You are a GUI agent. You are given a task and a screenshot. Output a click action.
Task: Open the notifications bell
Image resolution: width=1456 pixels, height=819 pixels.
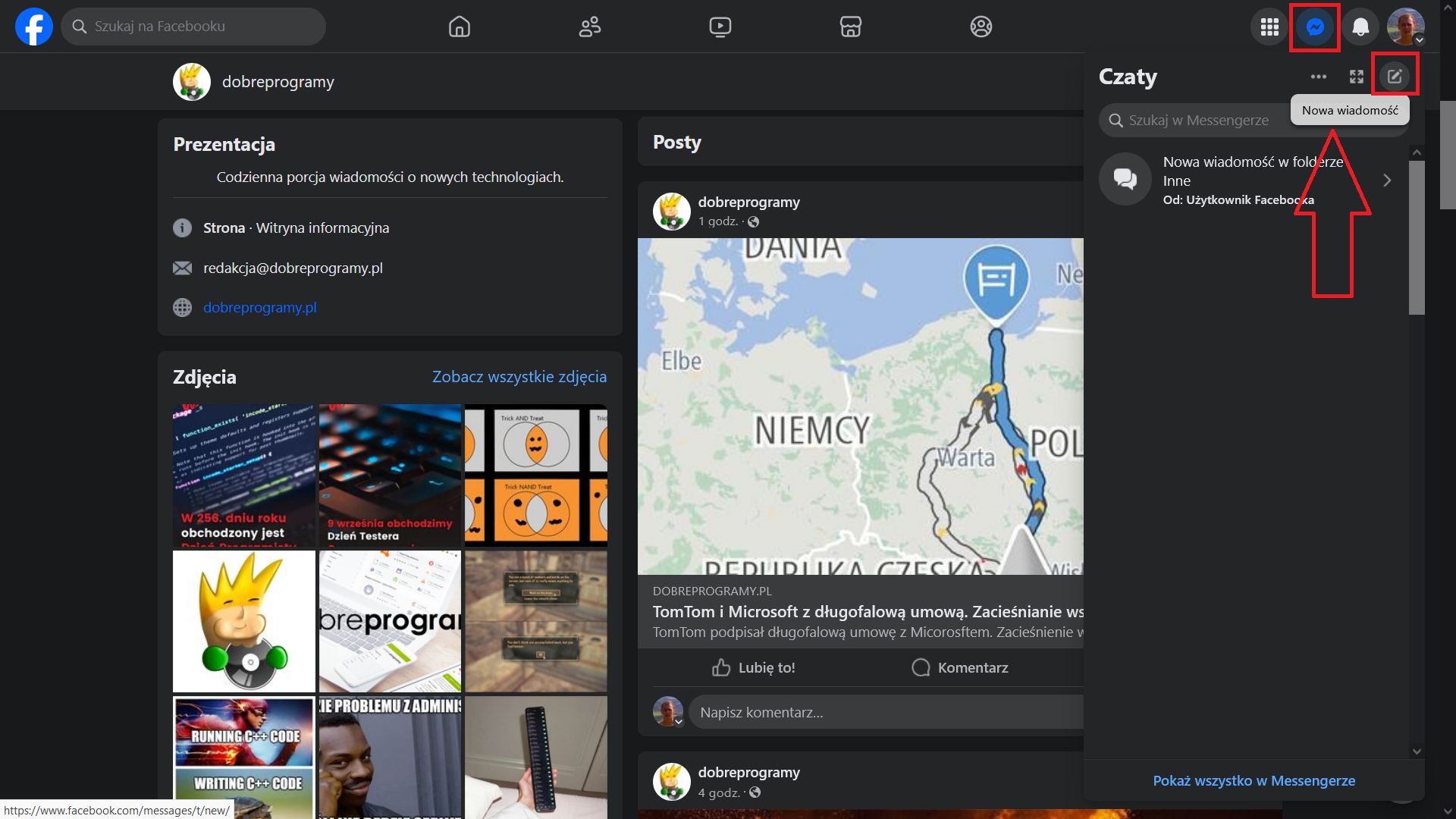coord(1360,26)
